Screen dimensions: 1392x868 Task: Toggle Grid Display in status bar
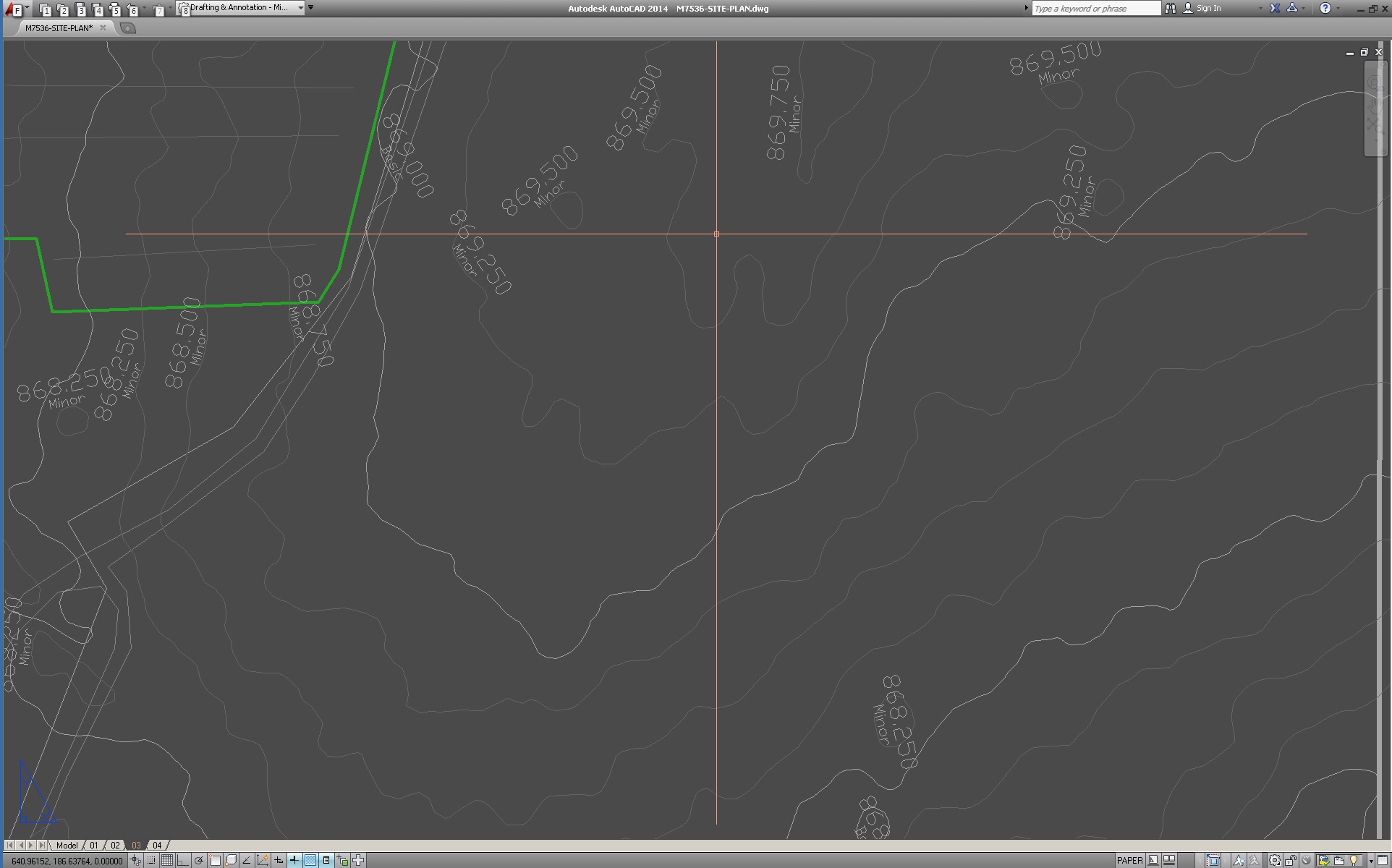click(x=167, y=860)
